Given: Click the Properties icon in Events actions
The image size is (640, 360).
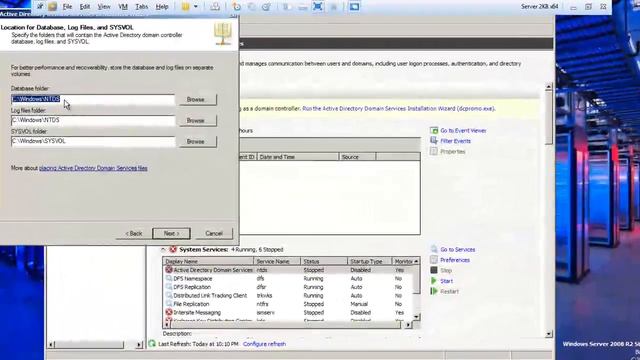Looking at the screenshot, I should [x=434, y=151].
